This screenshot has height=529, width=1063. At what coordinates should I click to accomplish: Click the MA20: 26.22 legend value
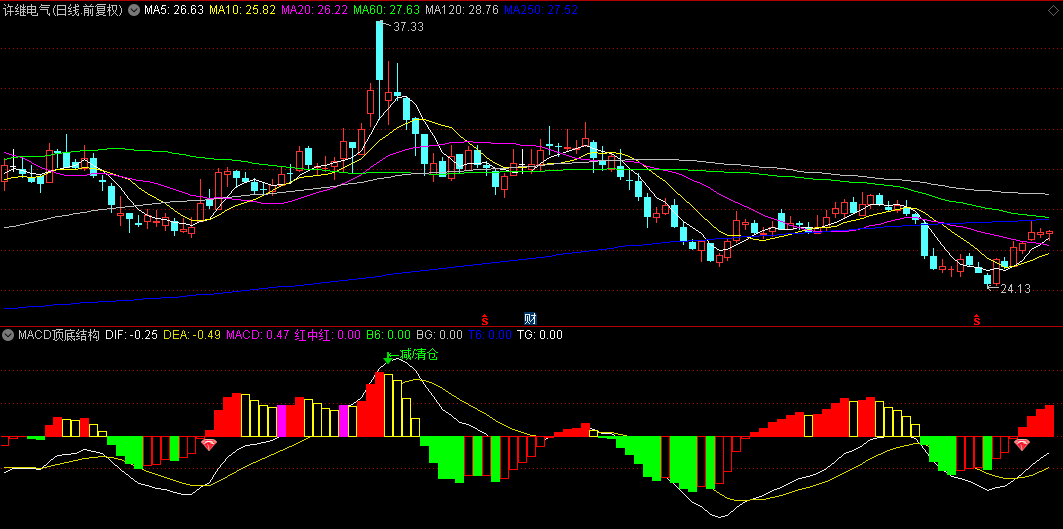coord(314,10)
